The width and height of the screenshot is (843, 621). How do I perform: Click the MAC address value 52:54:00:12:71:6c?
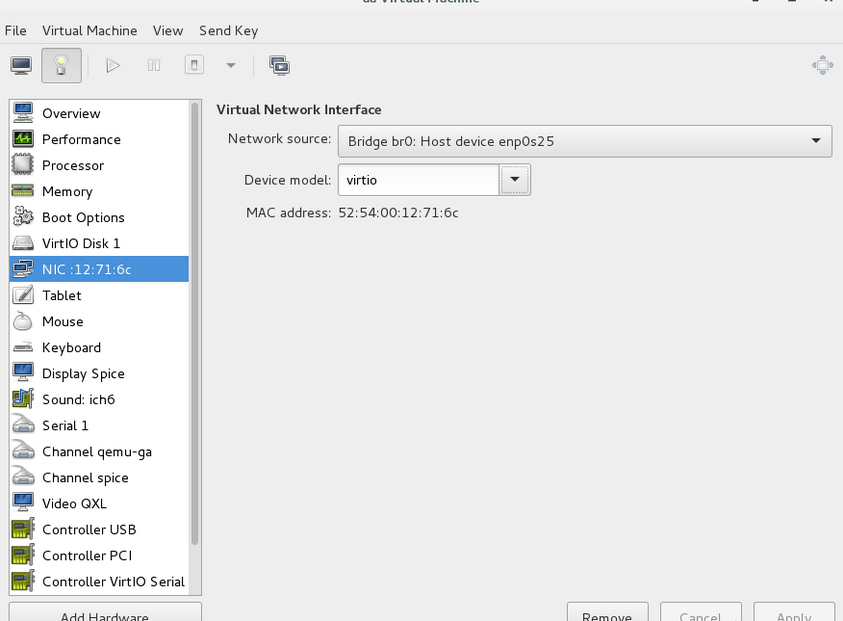pos(398,213)
